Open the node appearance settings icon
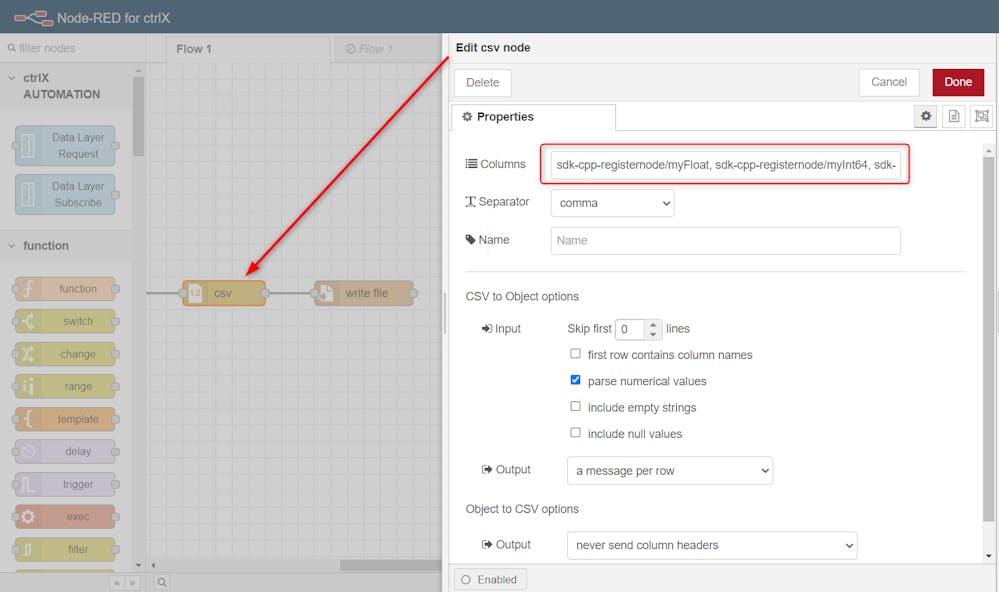Viewport: 999px width, 592px height. tap(982, 117)
